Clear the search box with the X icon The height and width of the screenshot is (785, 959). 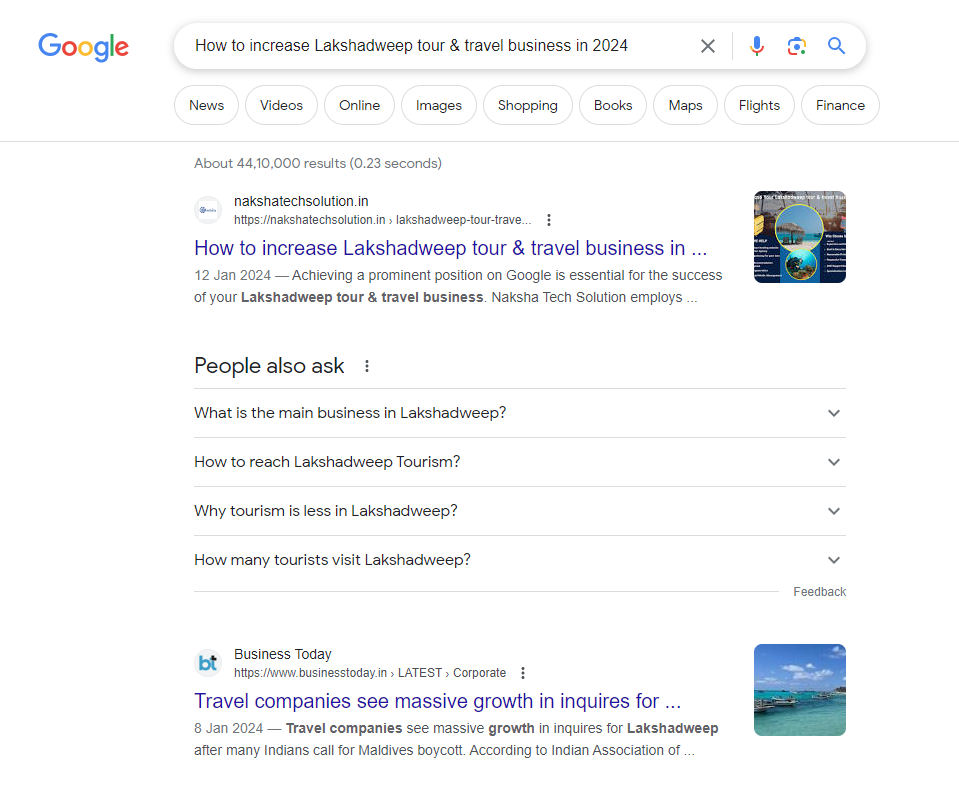pyautogui.click(x=708, y=46)
